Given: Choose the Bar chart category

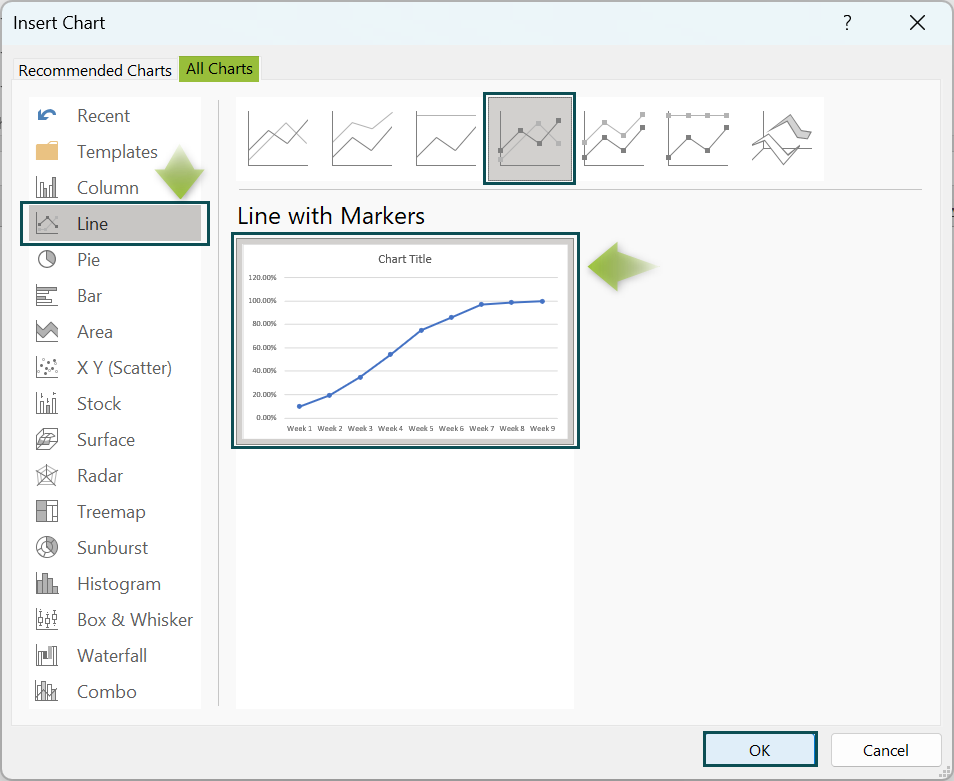Looking at the screenshot, I should tap(115, 296).
